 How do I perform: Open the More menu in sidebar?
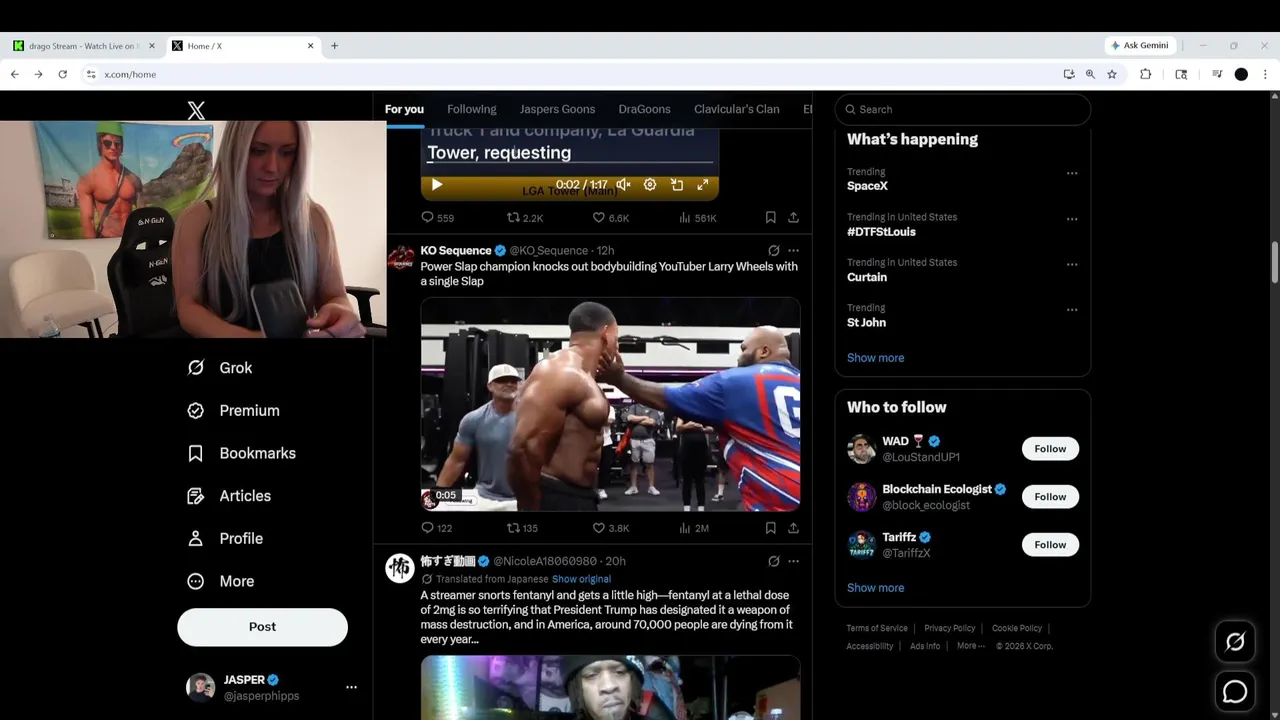pyautogui.click(x=221, y=581)
